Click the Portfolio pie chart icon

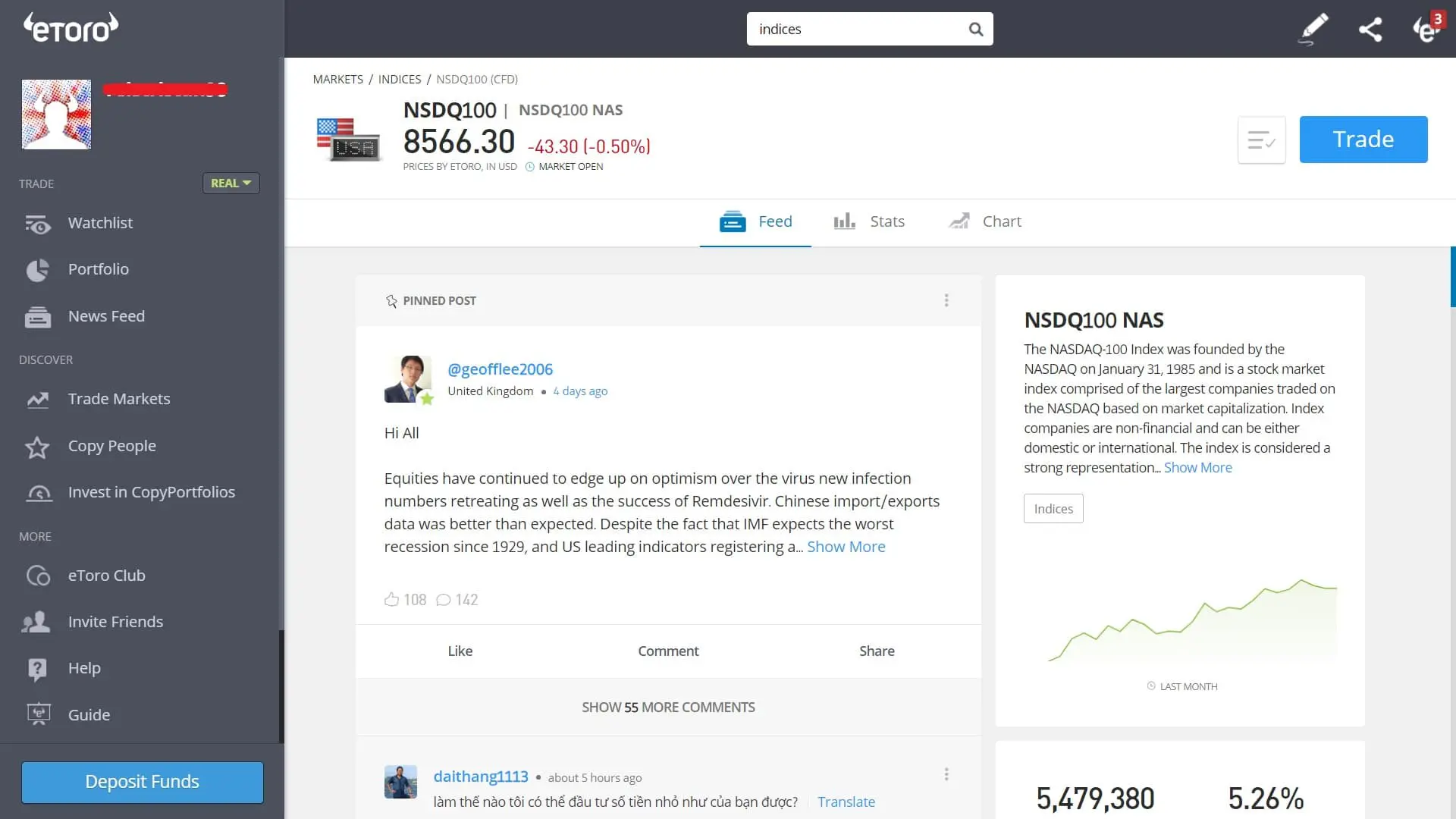(37, 270)
